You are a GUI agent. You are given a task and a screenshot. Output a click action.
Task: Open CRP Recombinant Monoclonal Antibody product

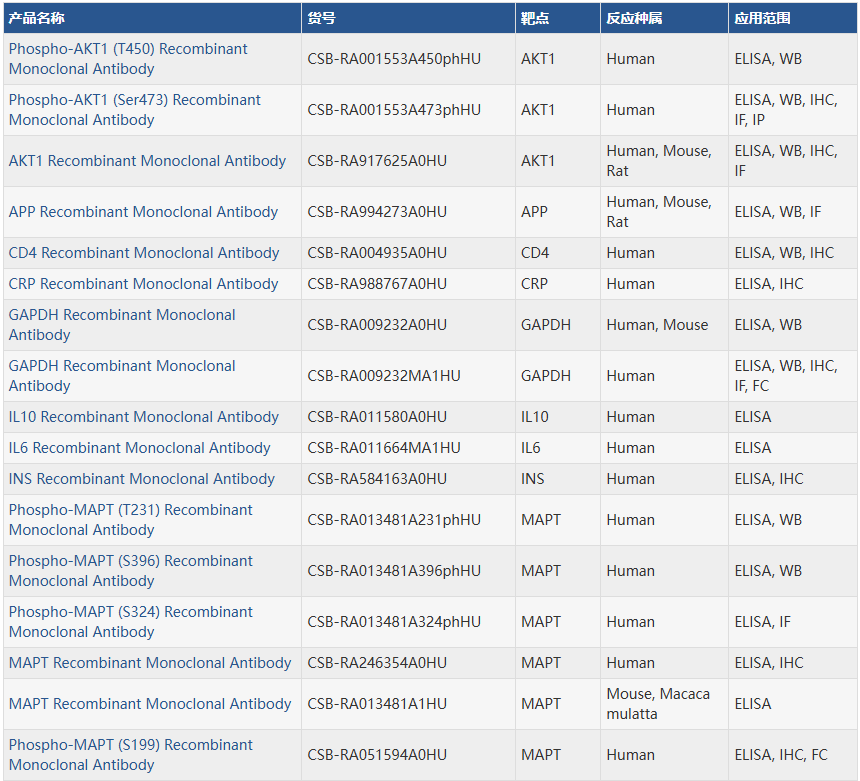coord(143,284)
